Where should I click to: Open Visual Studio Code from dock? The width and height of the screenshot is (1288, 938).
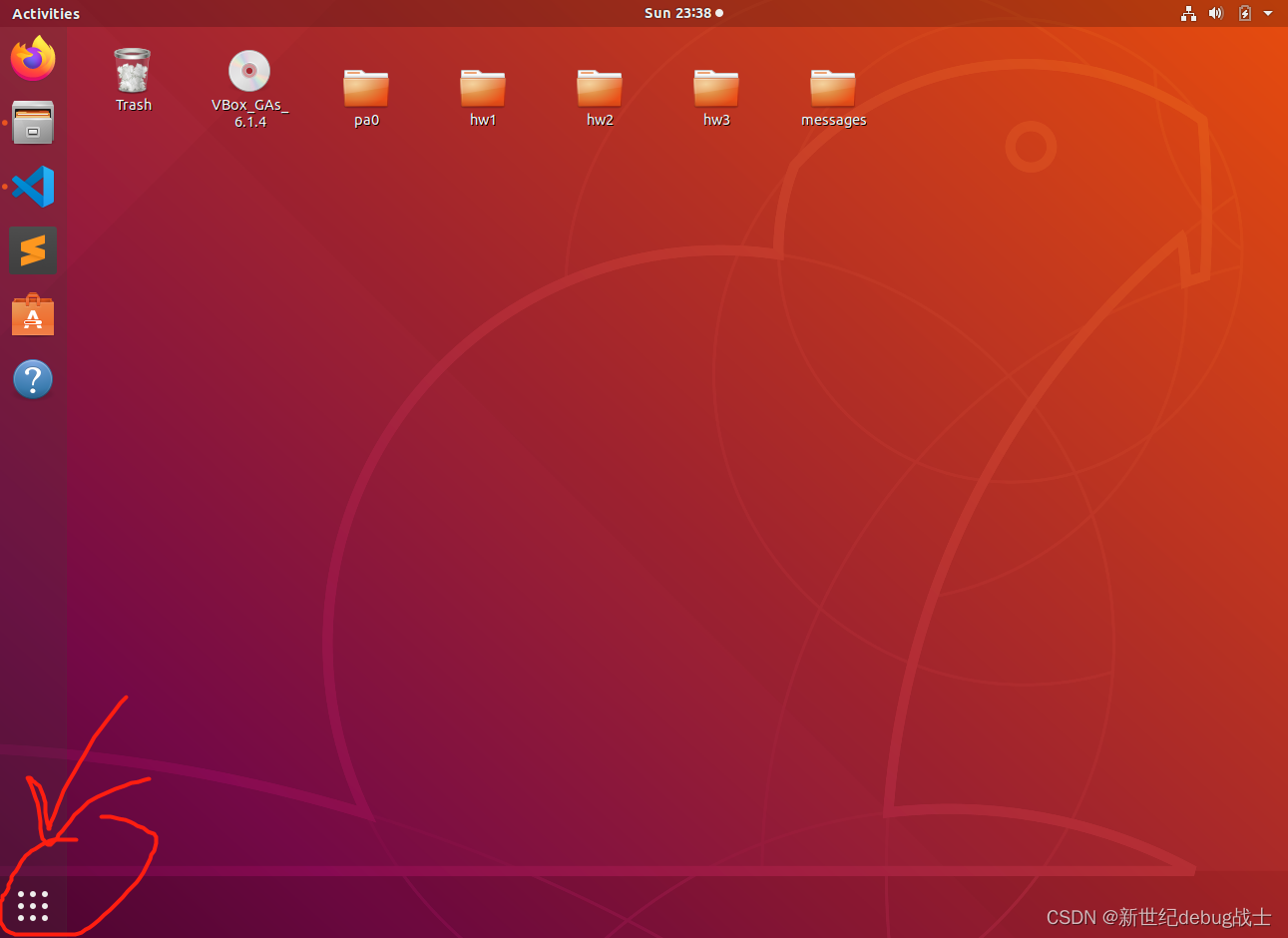(x=33, y=187)
